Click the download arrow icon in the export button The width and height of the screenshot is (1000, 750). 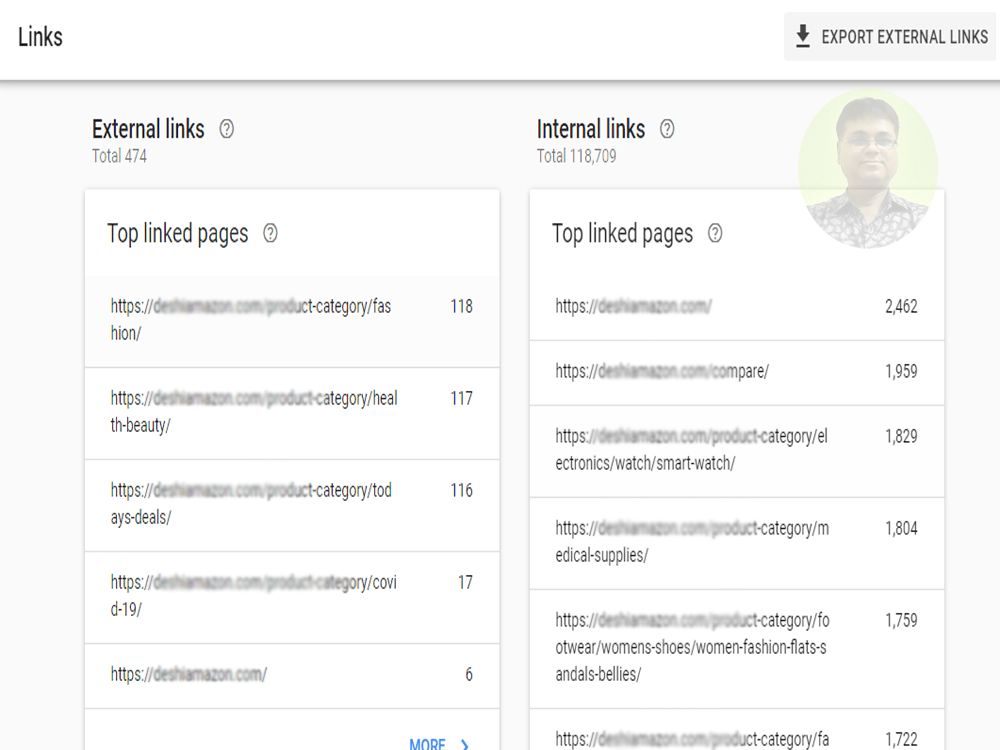pyautogui.click(x=803, y=36)
